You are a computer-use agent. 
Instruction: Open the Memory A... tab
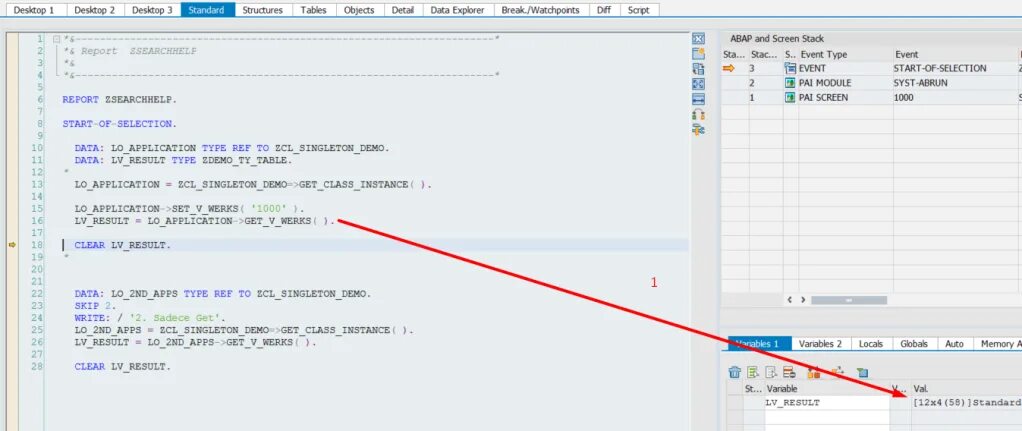(997, 344)
